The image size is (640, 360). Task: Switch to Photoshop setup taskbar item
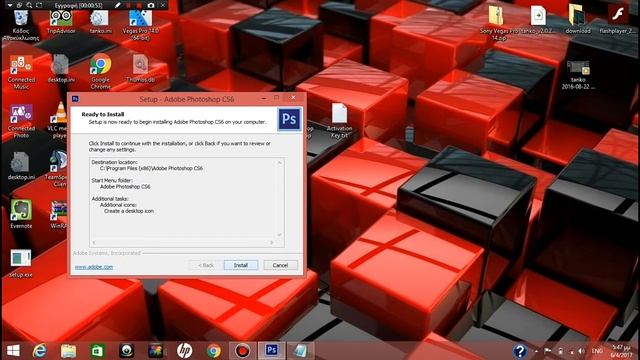[x=271, y=351]
